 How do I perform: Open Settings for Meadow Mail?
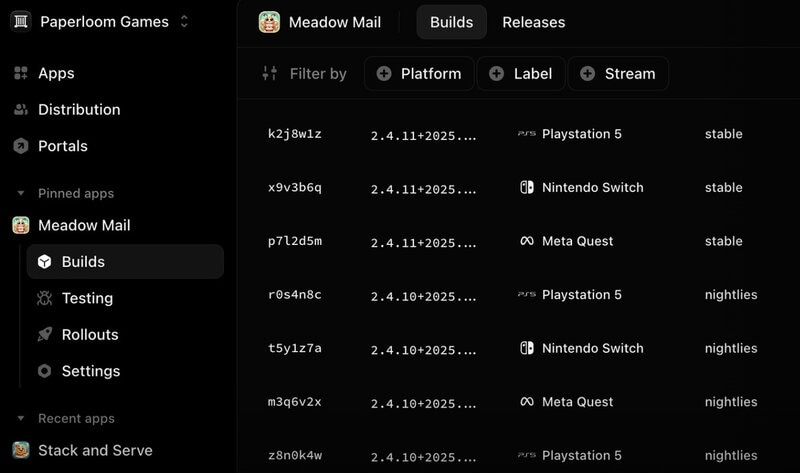tap(91, 371)
